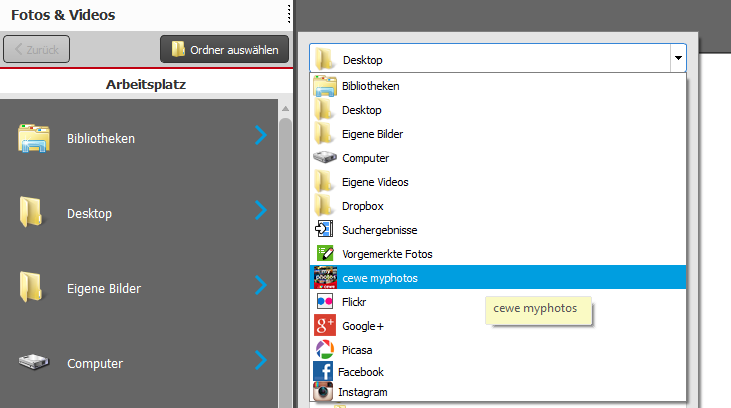The height and width of the screenshot is (408, 731).
Task: Click the Eigene Videos folder icon in the dropdown
Action: coord(324,182)
